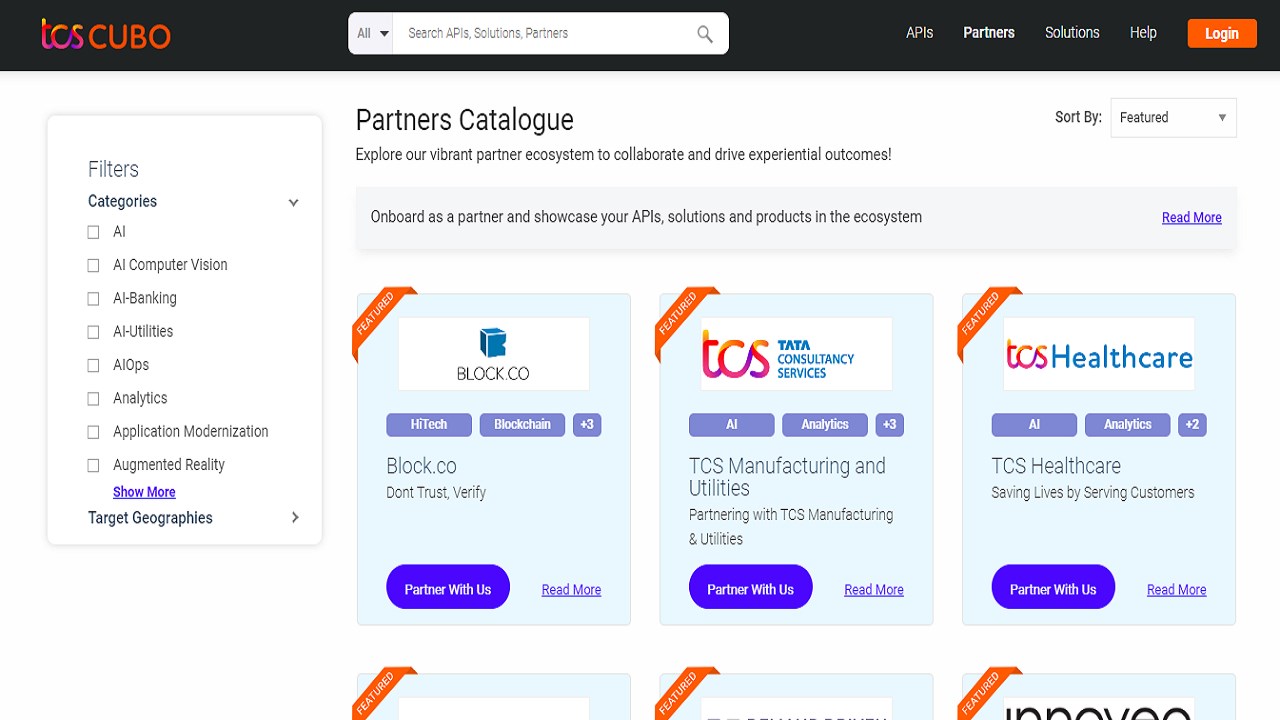
Task: Click Partner With Us for TCS Manufacturing
Action: click(750, 589)
